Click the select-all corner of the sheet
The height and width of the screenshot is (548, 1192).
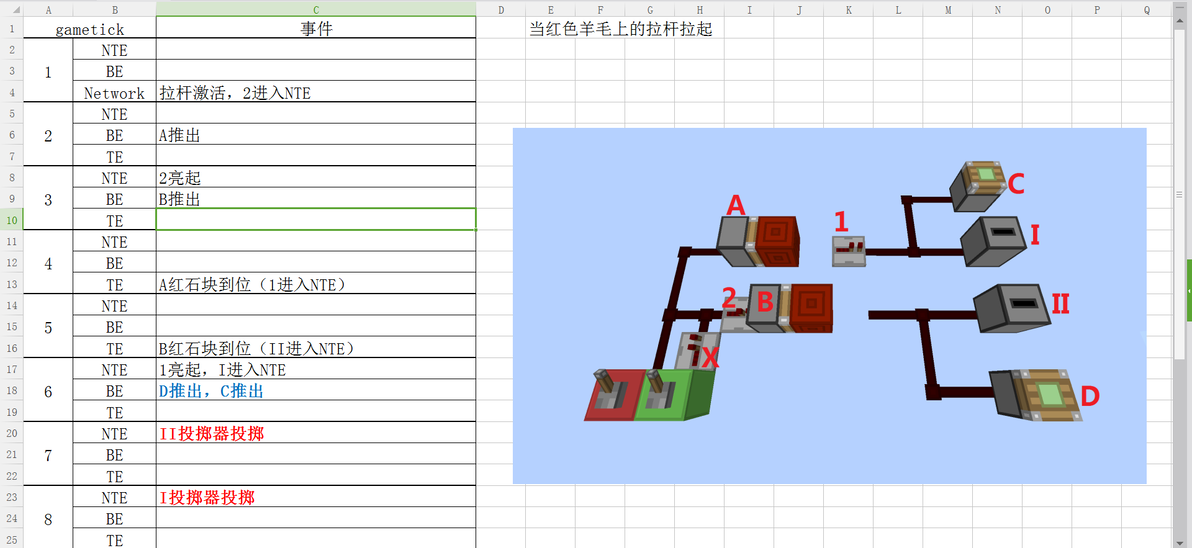pyautogui.click(x=11, y=10)
